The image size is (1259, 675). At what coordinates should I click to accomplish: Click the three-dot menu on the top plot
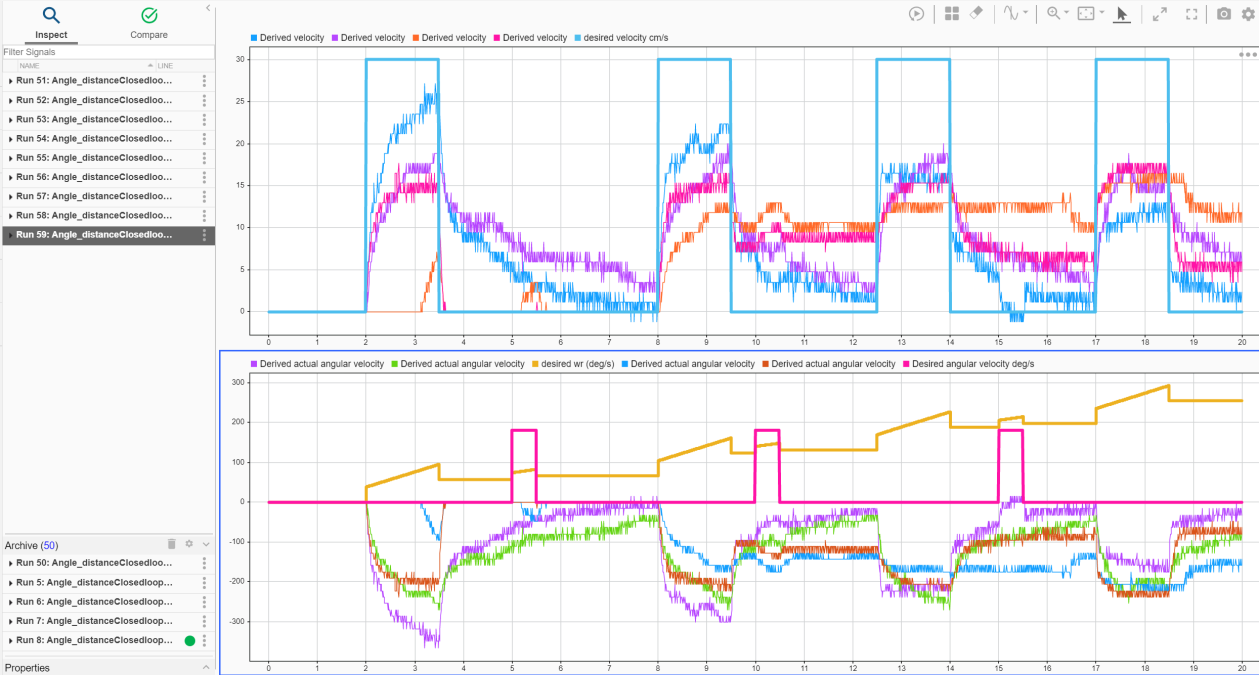[1246, 55]
